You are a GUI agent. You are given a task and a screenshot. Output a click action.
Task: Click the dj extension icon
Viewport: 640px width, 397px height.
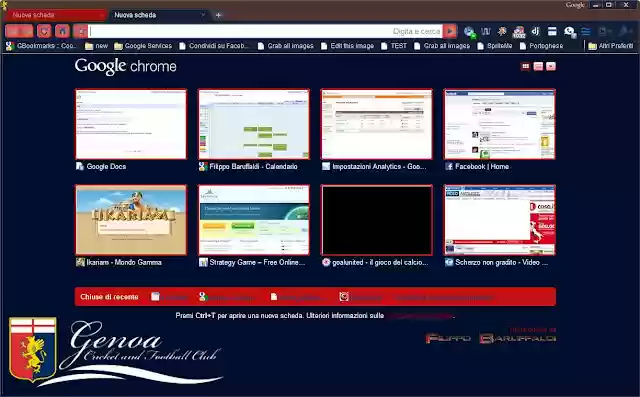[x=536, y=31]
